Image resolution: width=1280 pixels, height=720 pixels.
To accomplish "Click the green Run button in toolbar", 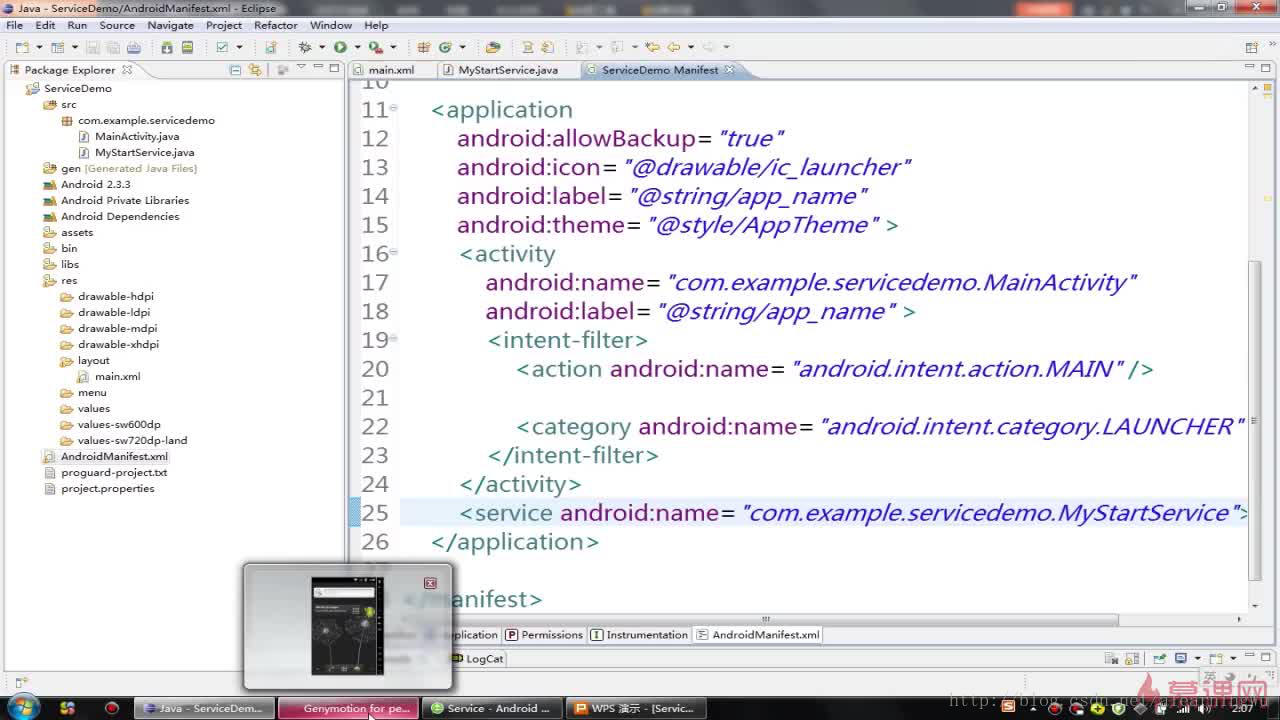I will coord(340,47).
